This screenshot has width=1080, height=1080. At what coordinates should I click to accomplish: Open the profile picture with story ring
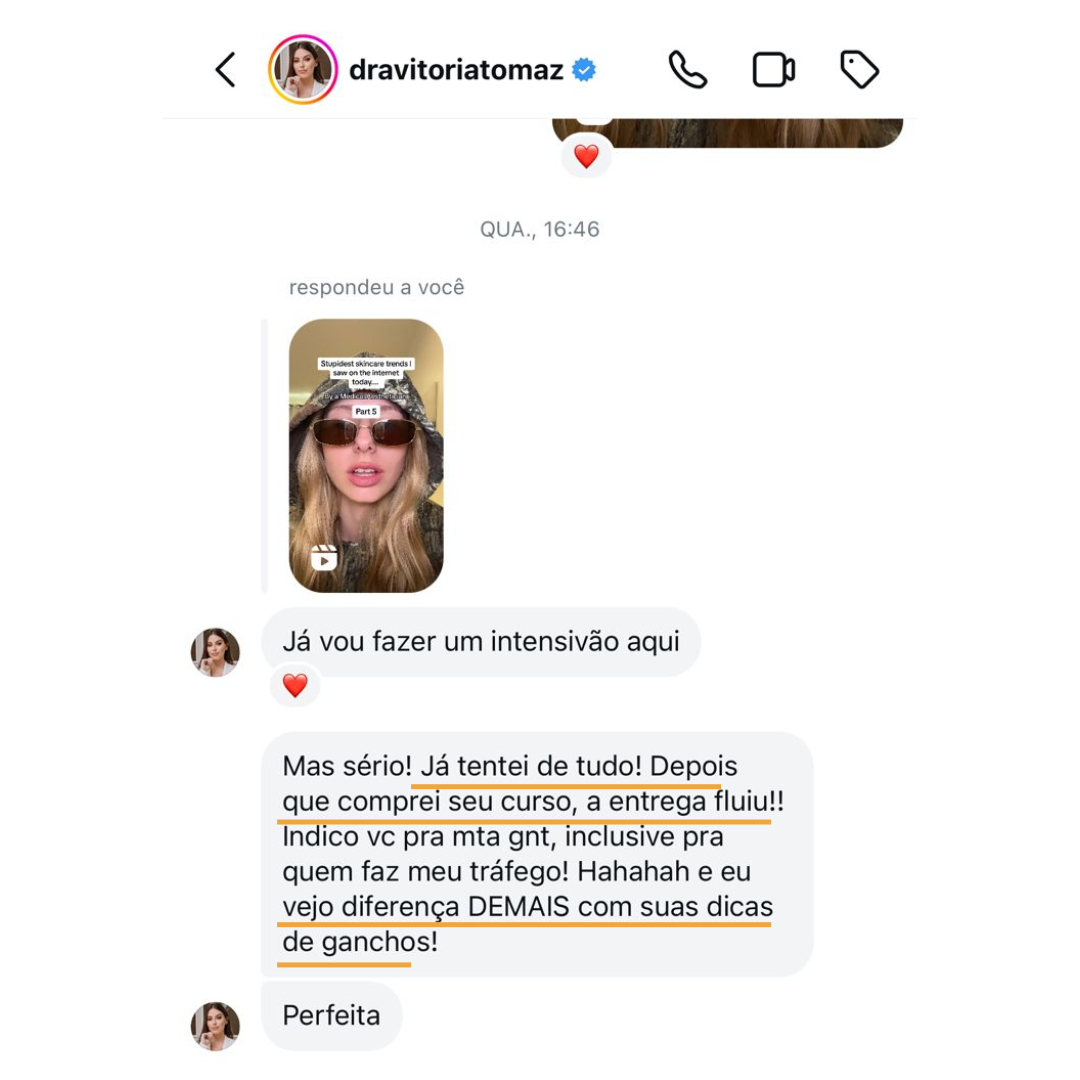302,70
